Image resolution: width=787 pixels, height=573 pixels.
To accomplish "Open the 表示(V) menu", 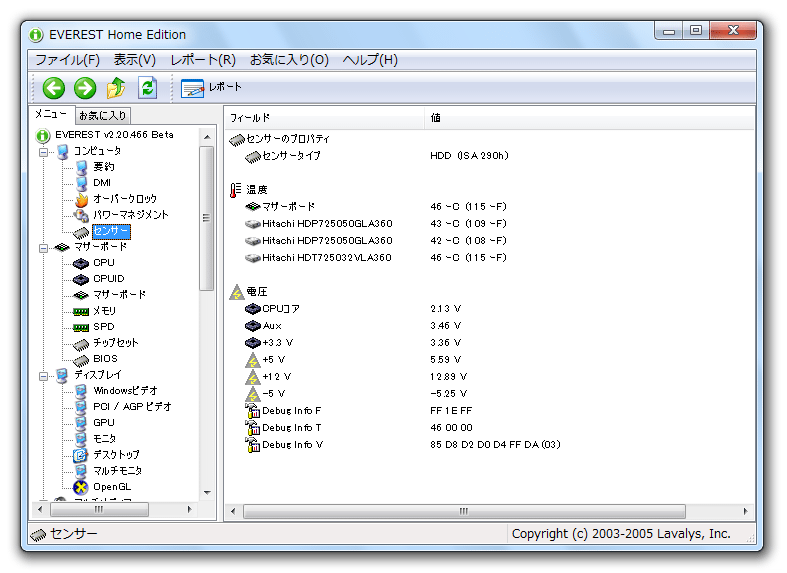I will pyautogui.click(x=135, y=60).
